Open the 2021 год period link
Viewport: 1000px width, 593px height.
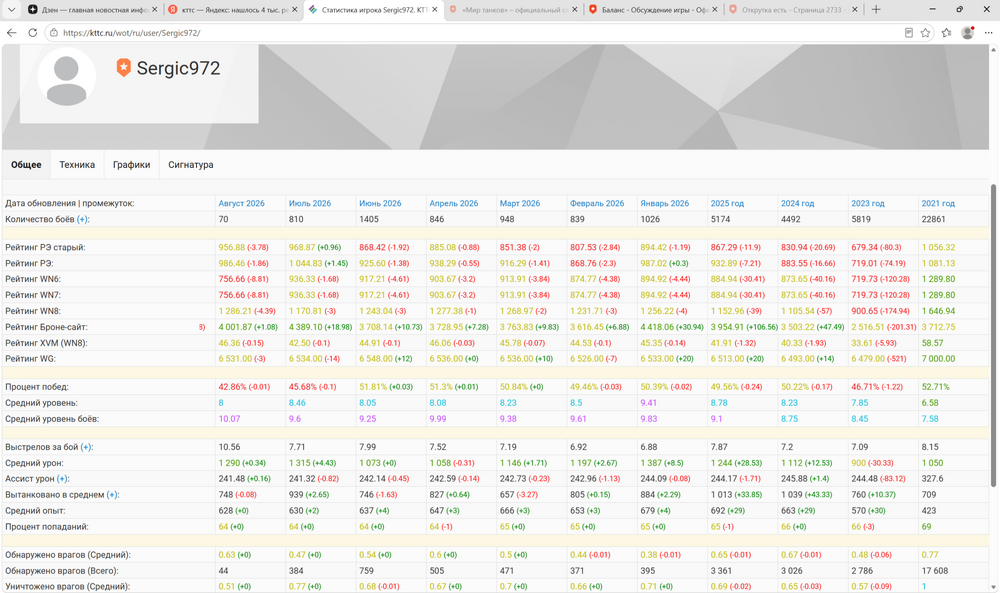pos(938,203)
